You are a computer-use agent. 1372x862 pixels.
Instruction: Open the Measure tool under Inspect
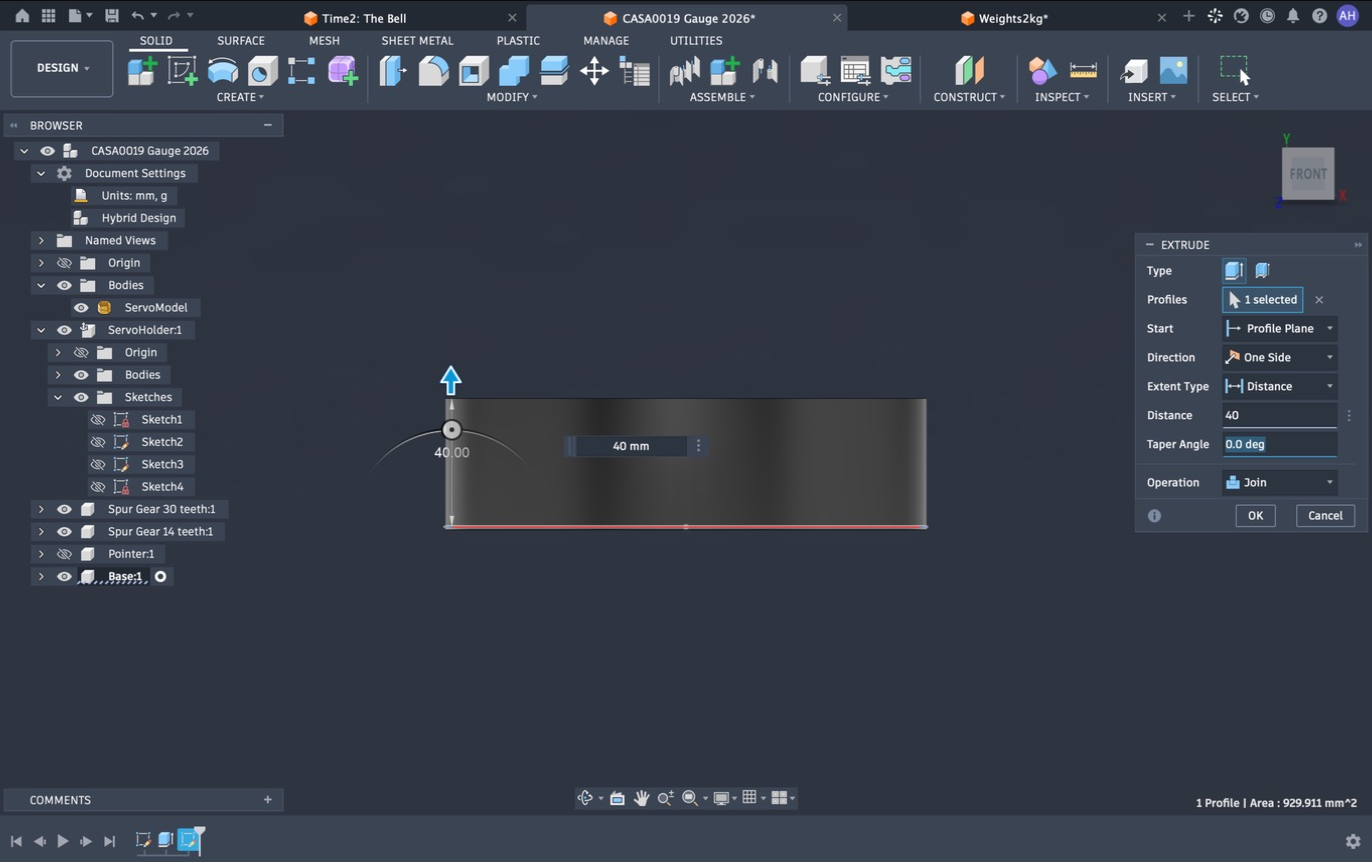(1083, 71)
